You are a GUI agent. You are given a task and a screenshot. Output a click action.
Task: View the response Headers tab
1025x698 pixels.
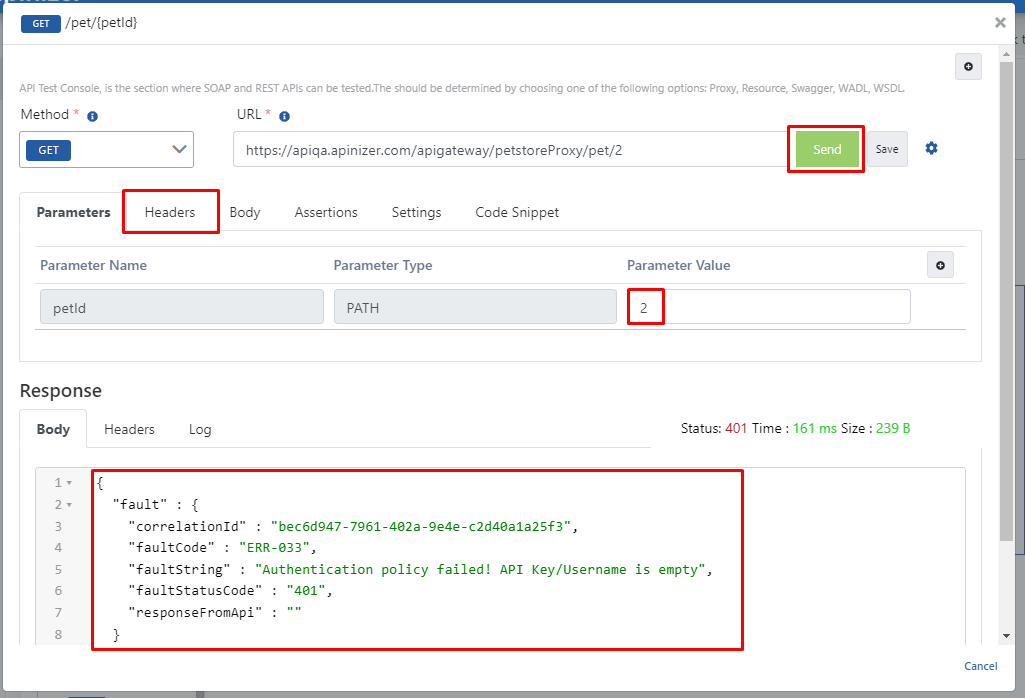(129, 429)
